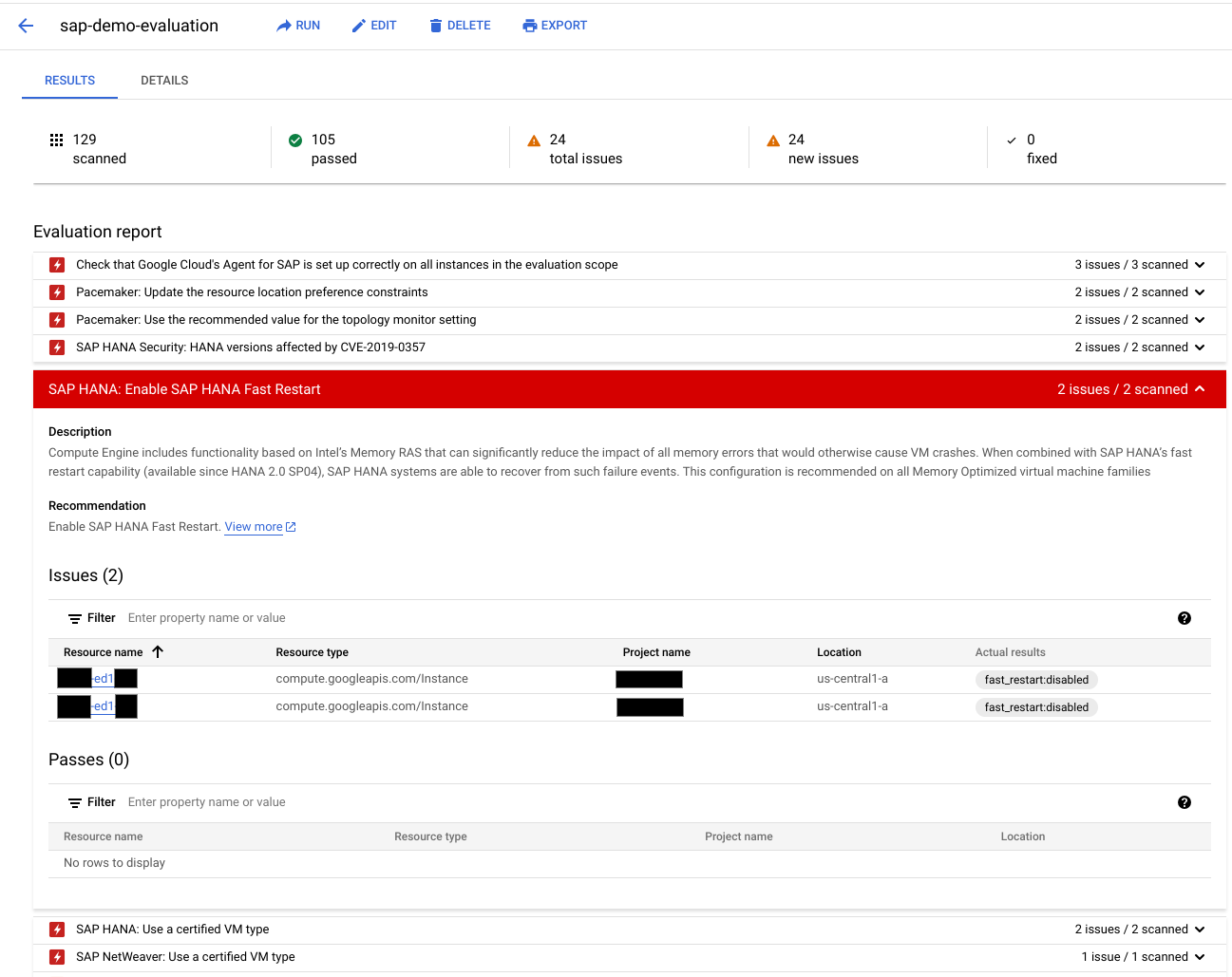Click the warning icon beside 24 new issues

click(x=773, y=141)
